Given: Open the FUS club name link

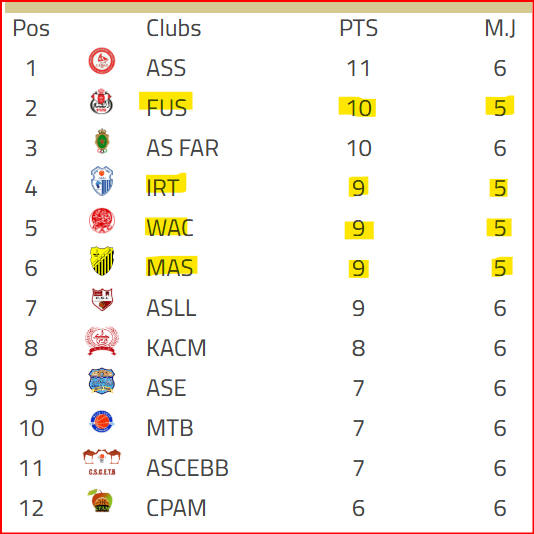Looking at the screenshot, I should 167,108.
